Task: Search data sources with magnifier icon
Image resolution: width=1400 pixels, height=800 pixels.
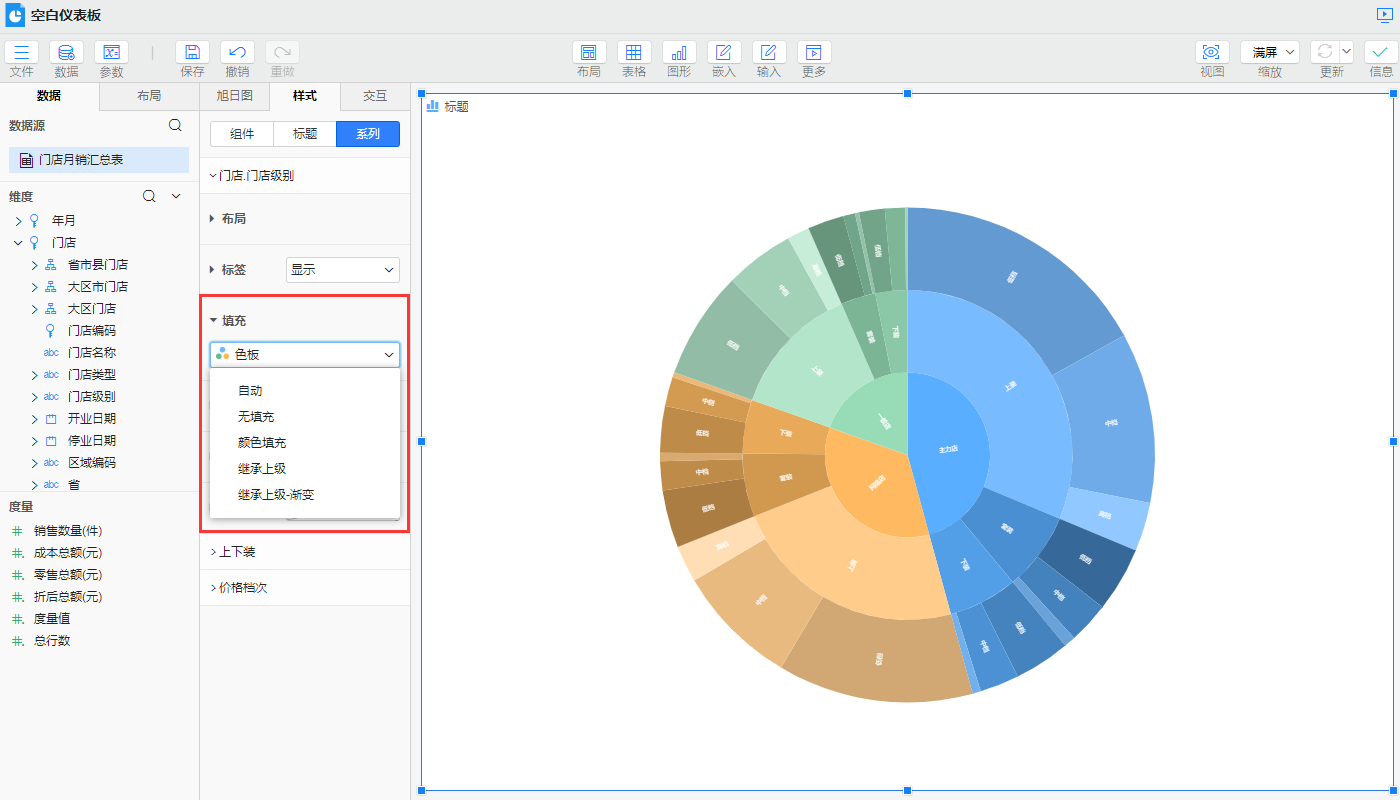Action: coord(175,125)
